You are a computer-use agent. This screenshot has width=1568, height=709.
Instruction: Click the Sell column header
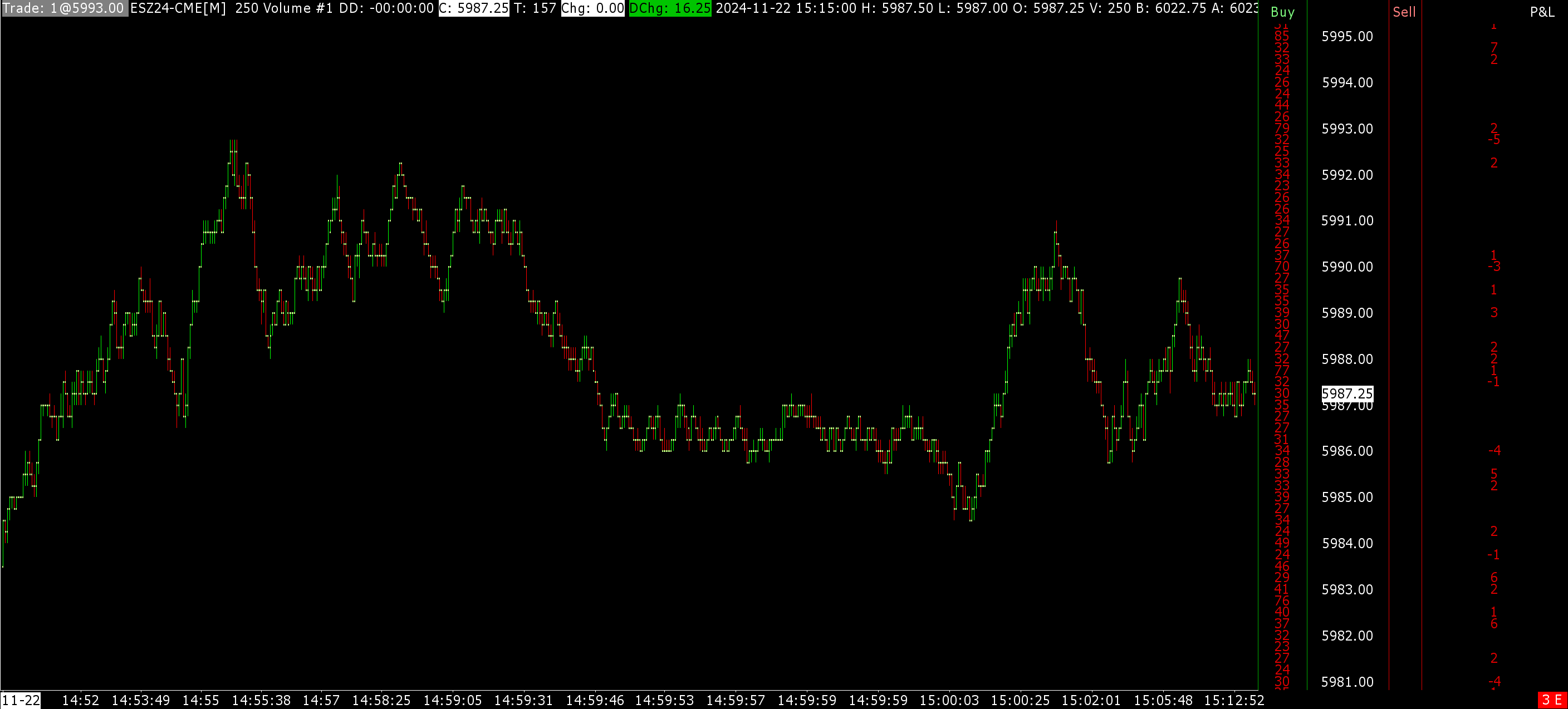[1404, 12]
